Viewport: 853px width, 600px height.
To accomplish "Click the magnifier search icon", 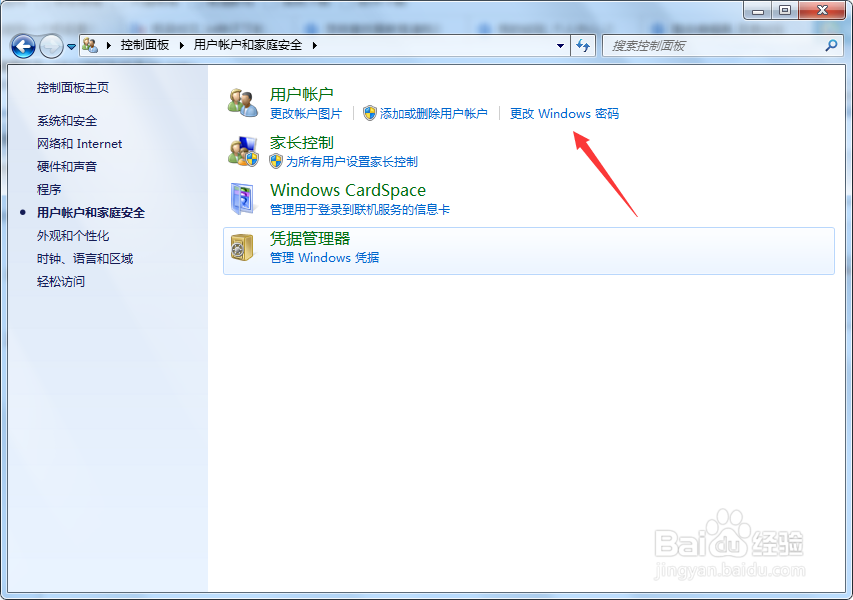I will [831, 46].
